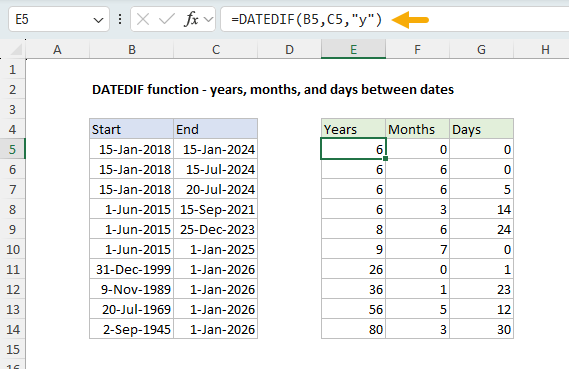Expand the dropdown arrow beside fx
569x369 pixels.
pyautogui.click(x=208, y=19)
